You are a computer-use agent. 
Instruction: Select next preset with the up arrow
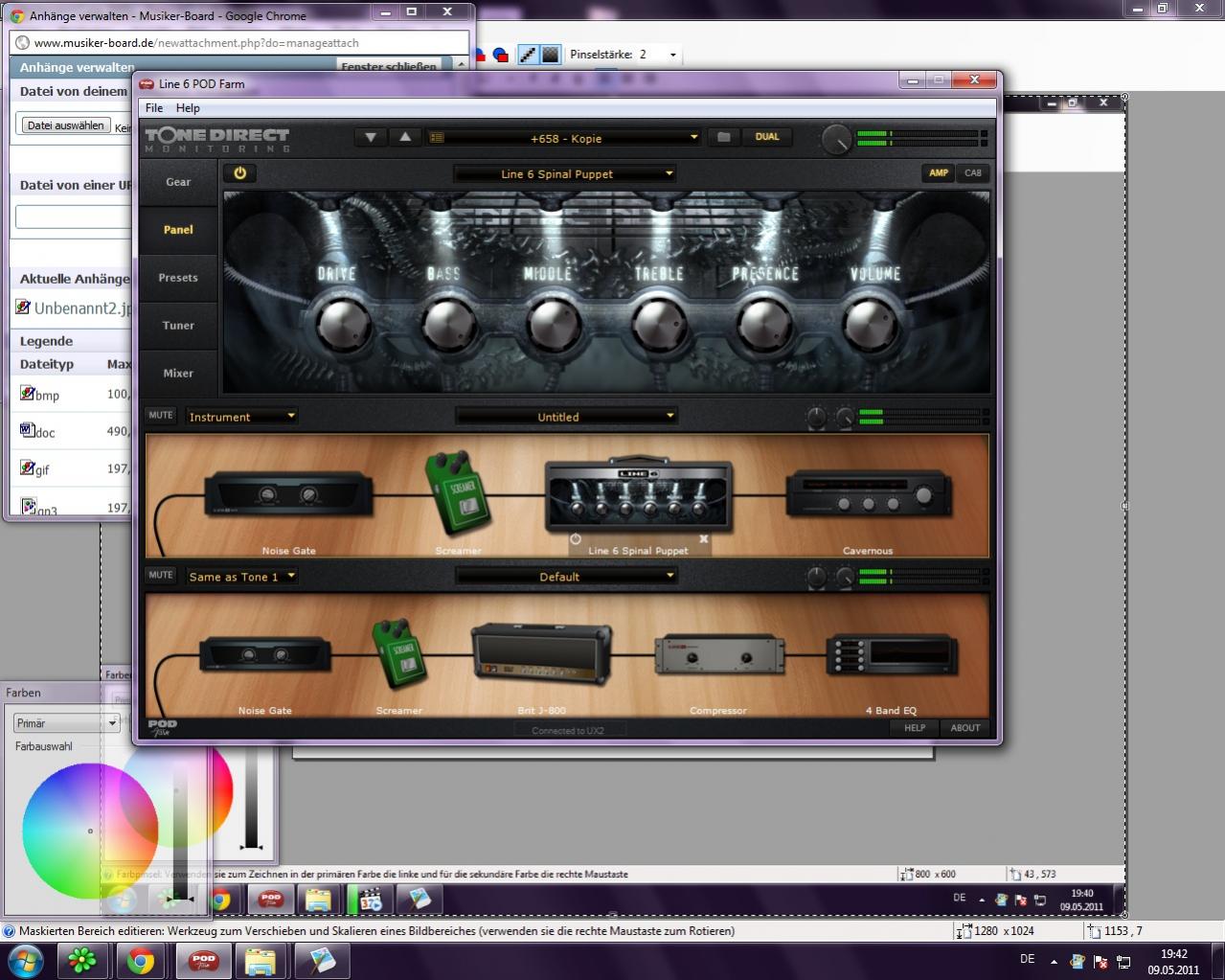coord(405,138)
